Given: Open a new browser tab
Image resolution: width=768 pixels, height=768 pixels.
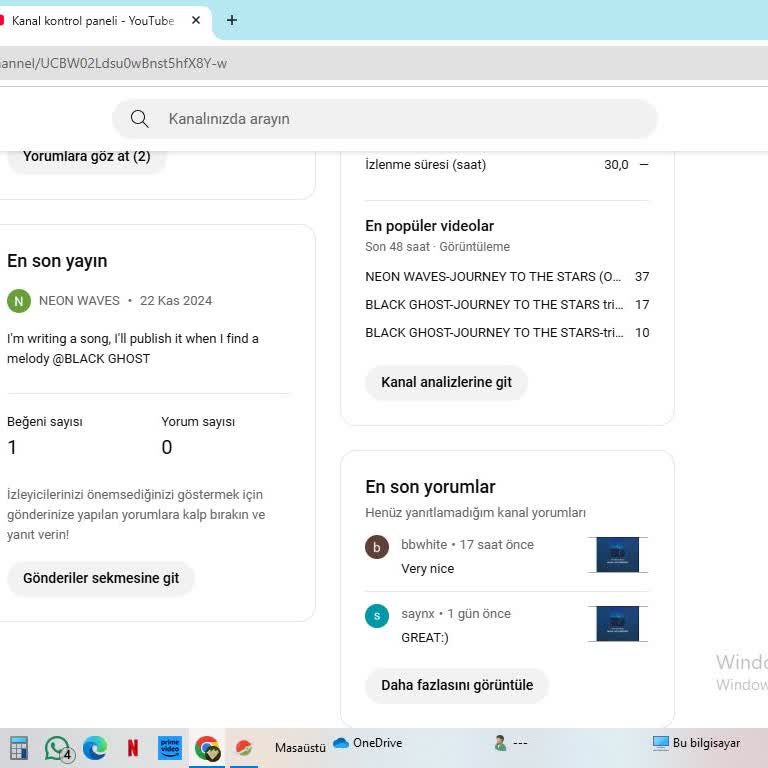Looking at the screenshot, I should click(x=232, y=20).
